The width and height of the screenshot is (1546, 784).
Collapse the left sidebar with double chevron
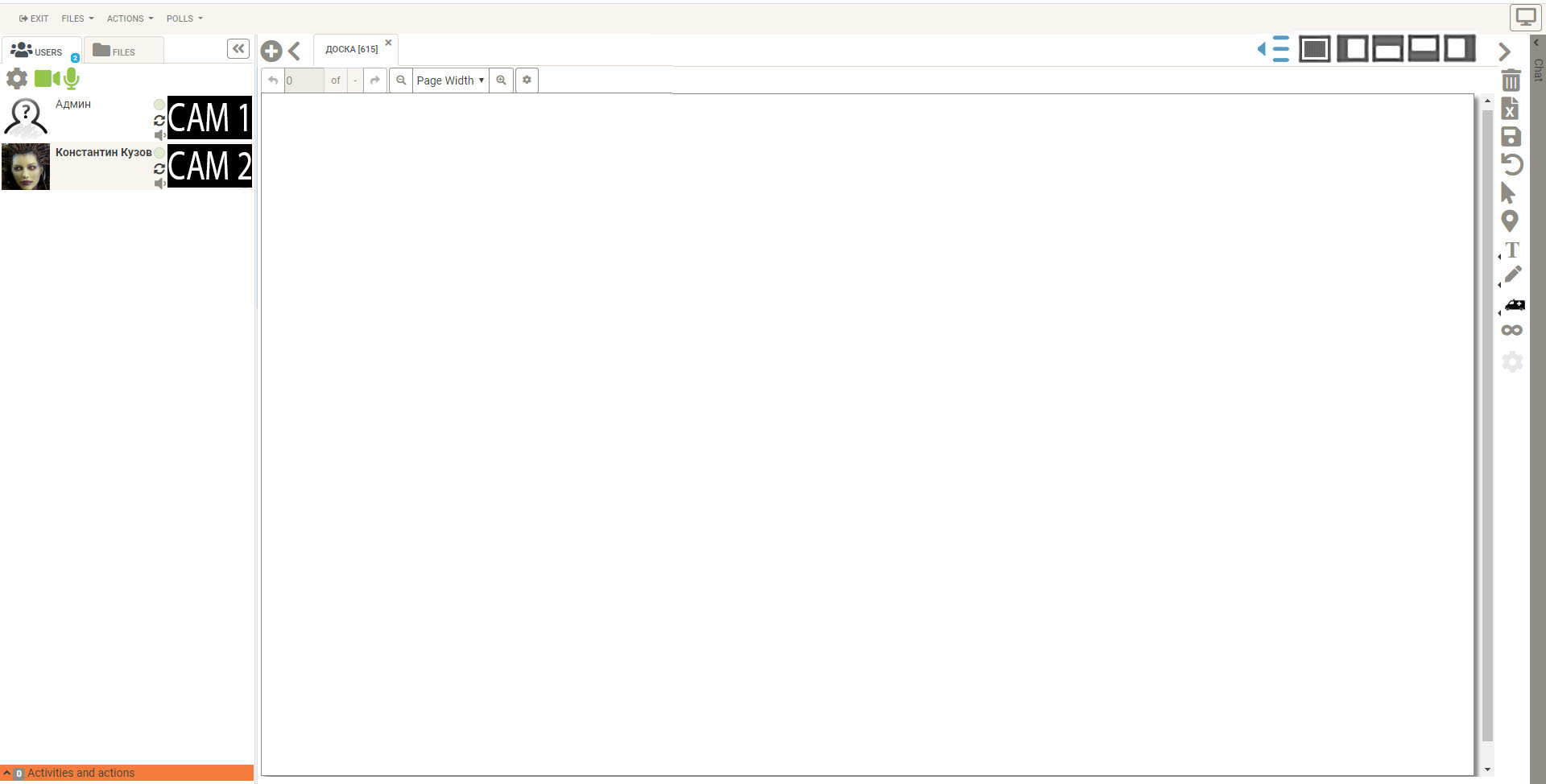tap(238, 49)
